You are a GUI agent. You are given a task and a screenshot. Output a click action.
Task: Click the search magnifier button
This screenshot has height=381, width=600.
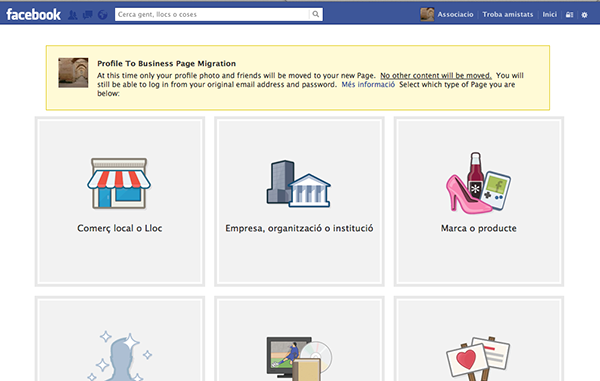[x=316, y=14]
